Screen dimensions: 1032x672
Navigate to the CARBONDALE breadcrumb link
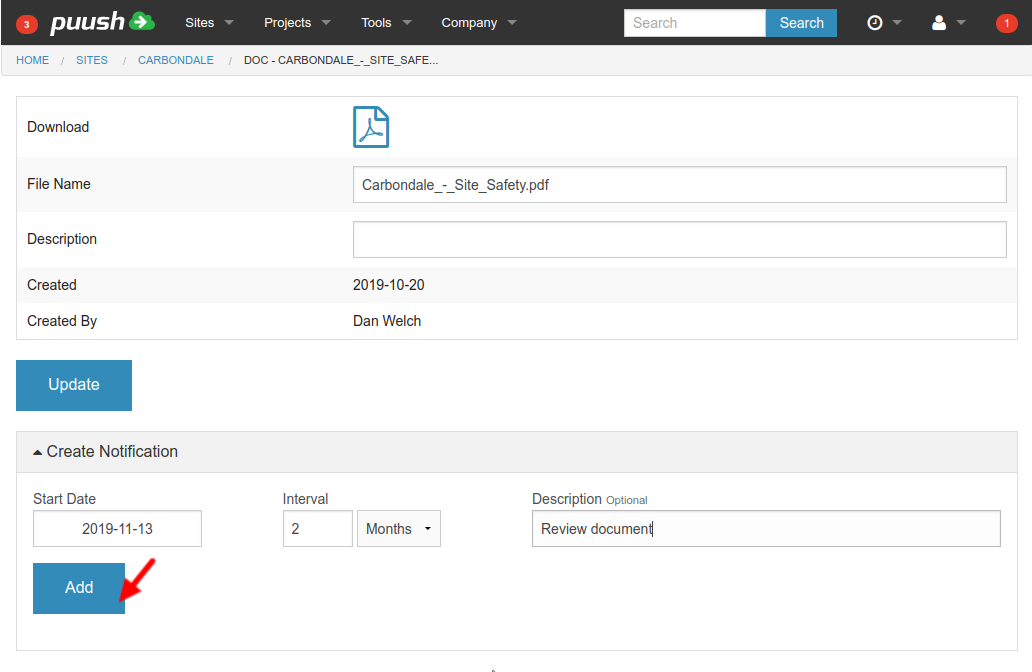[x=175, y=60]
